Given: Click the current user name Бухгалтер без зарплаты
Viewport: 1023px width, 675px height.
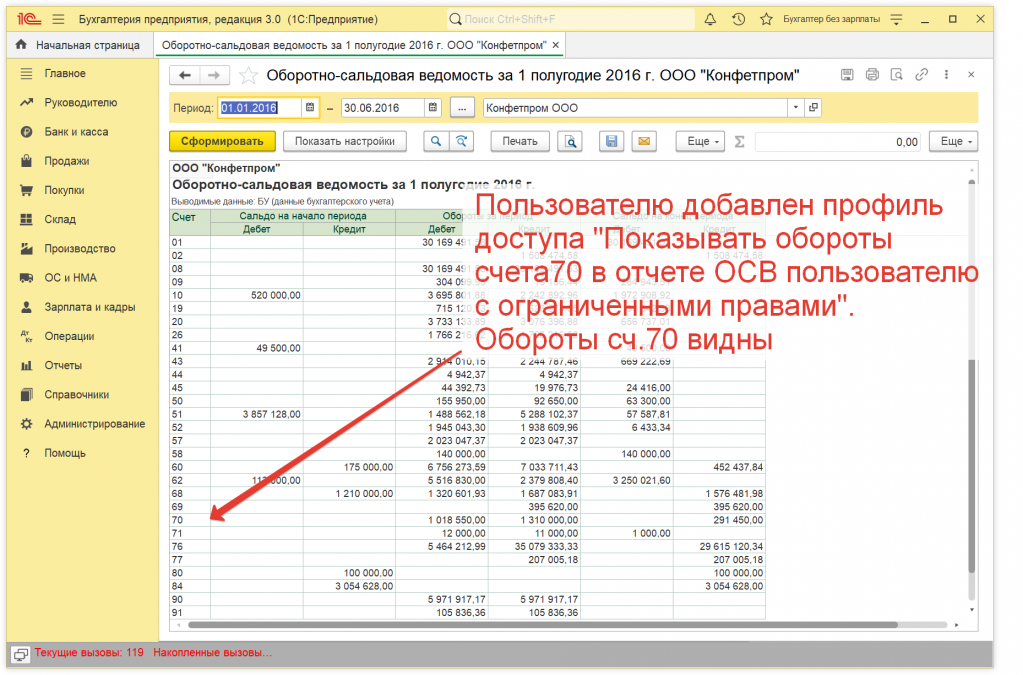Looking at the screenshot, I should coord(831,19).
